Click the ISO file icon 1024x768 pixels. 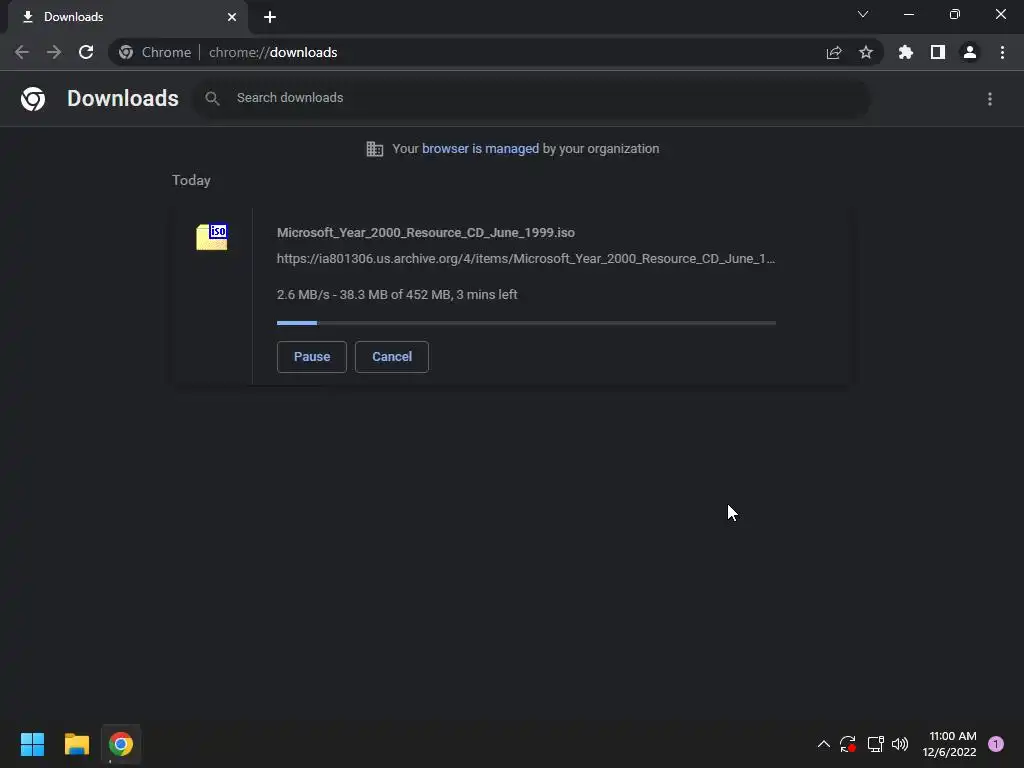[212, 236]
